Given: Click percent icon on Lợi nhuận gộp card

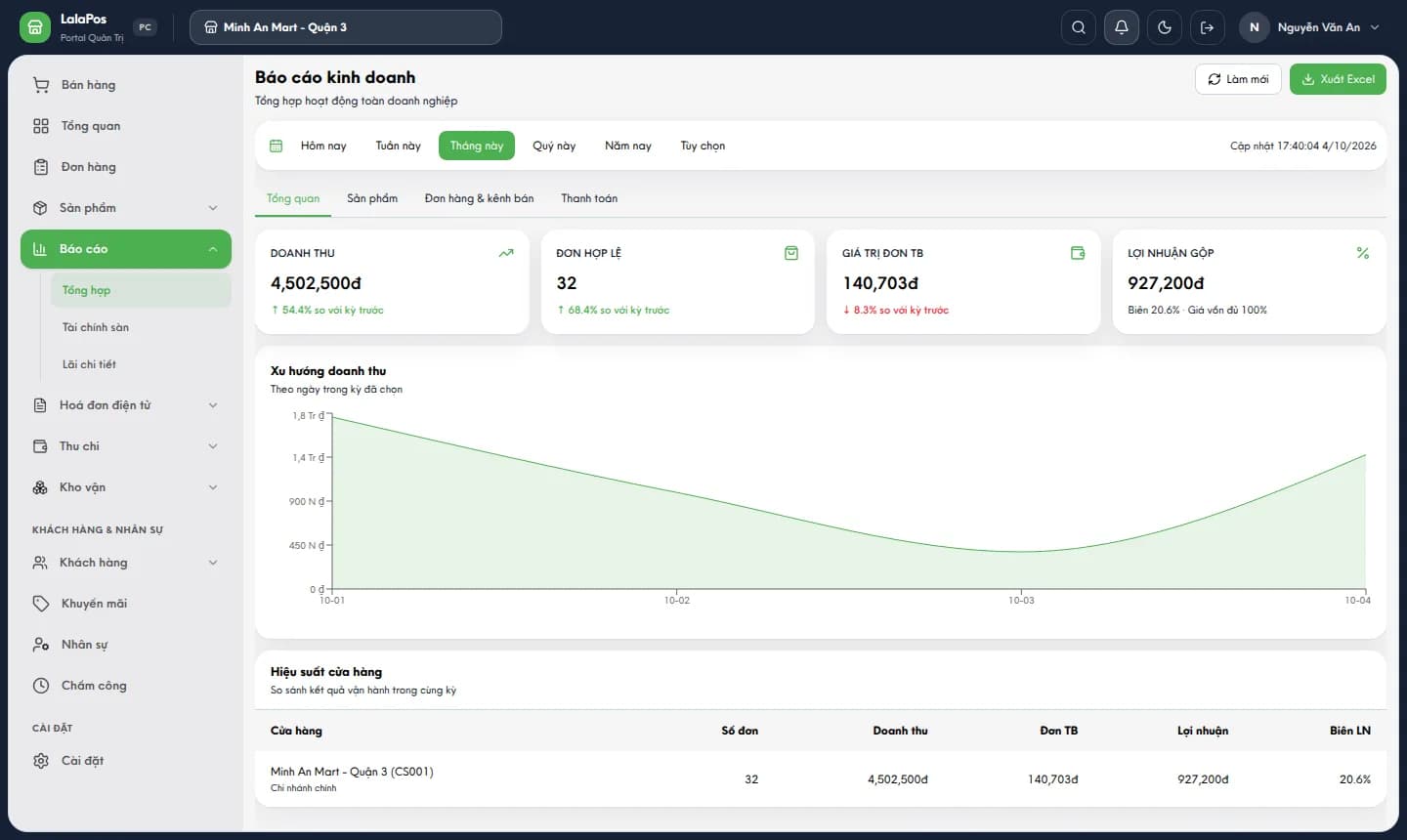Looking at the screenshot, I should [1363, 253].
